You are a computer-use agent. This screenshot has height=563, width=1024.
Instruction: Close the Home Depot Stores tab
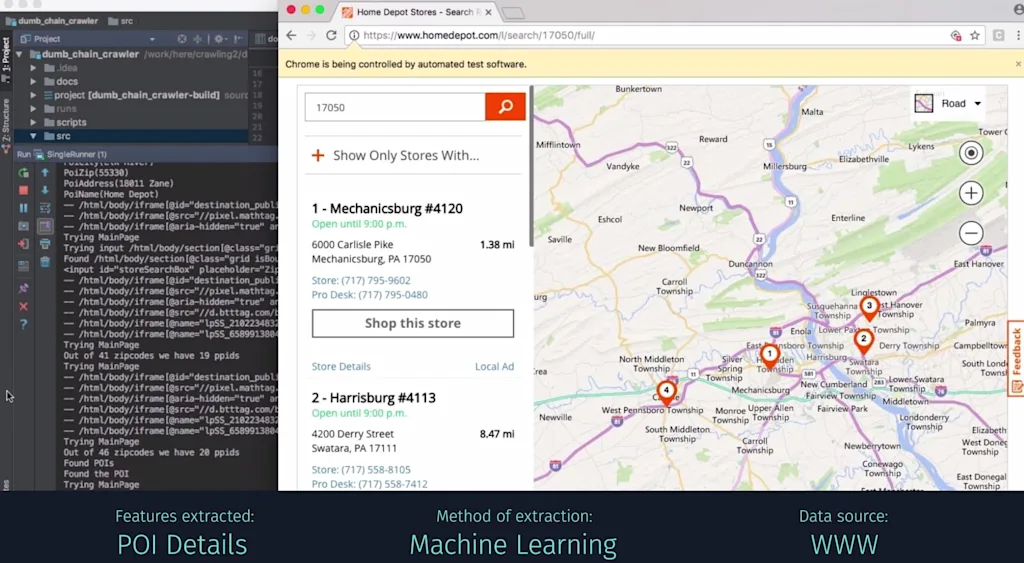tap(488, 12)
